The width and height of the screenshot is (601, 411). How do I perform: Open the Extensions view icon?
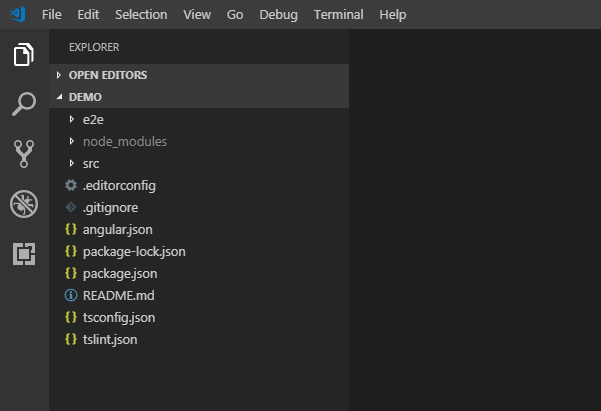tap(24, 254)
